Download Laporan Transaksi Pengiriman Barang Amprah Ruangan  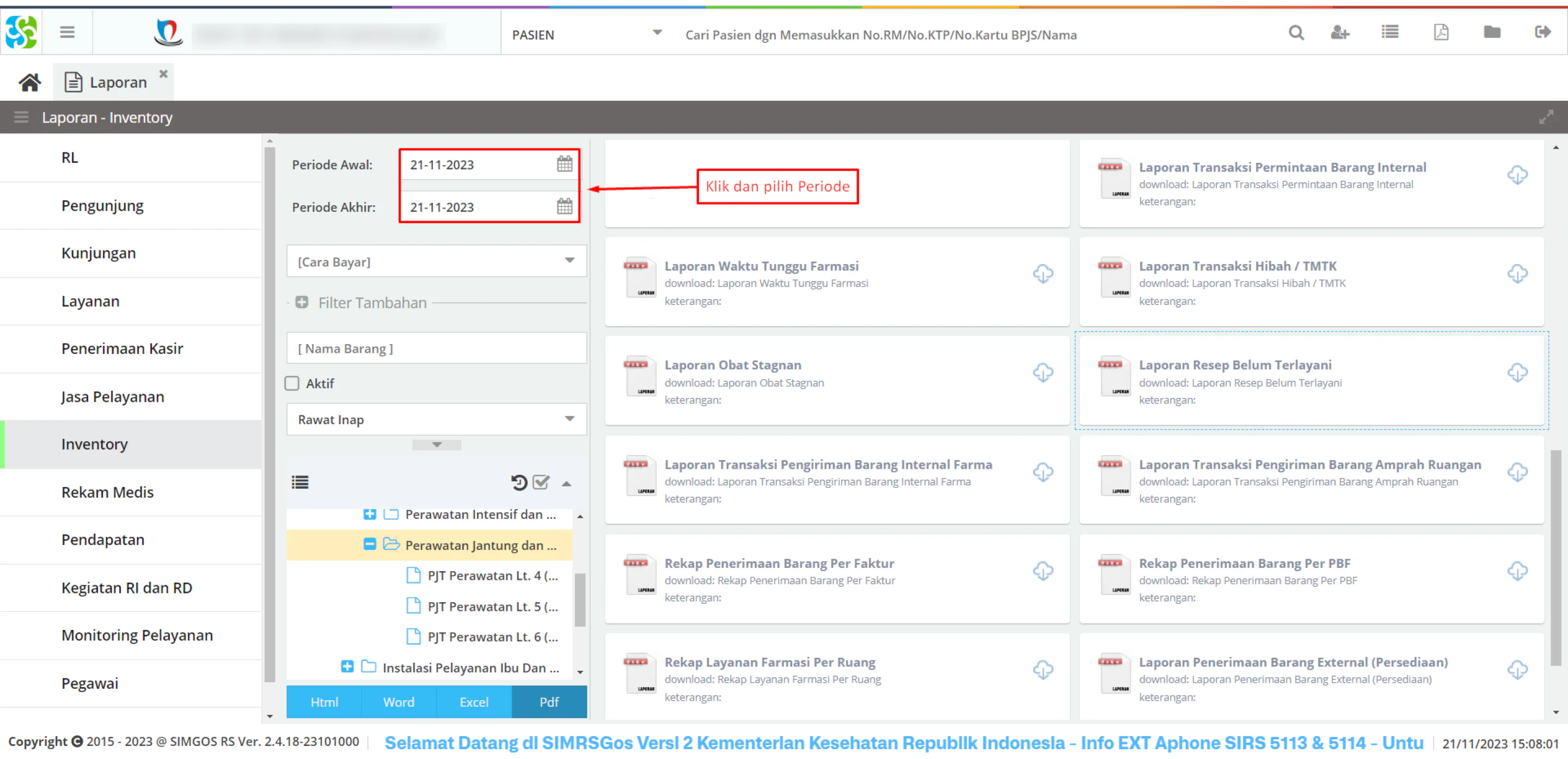(x=1517, y=472)
